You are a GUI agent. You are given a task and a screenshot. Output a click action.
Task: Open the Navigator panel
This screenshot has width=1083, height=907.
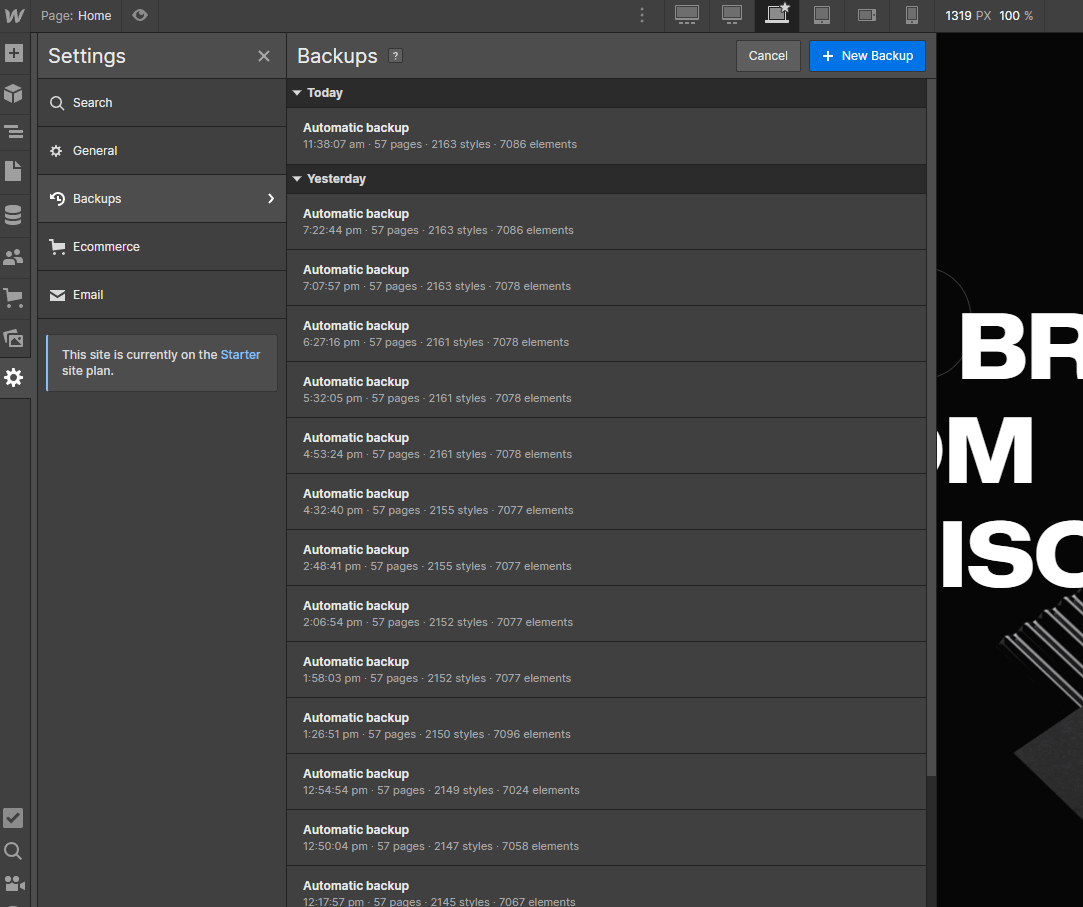[14, 132]
